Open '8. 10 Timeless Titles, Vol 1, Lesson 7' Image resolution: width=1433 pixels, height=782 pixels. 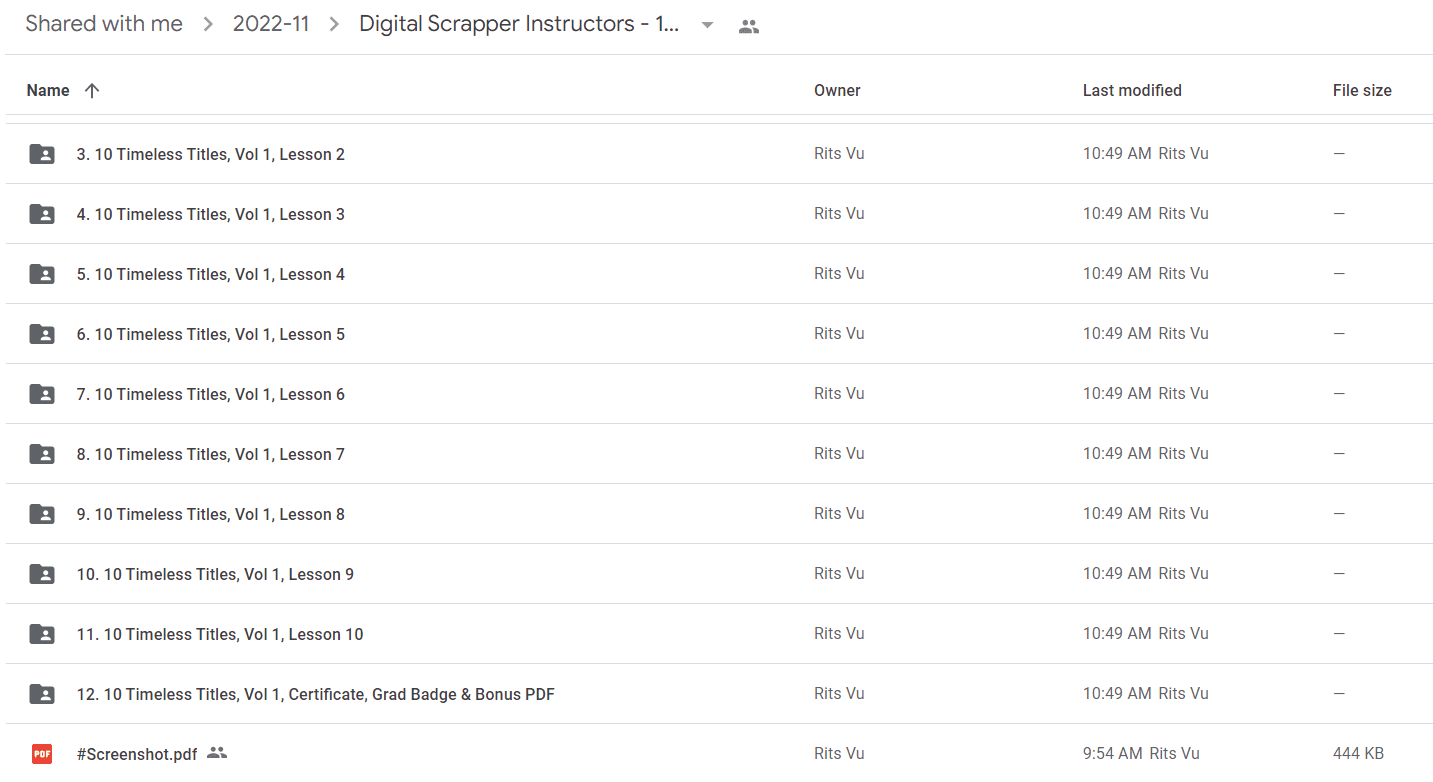click(211, 454)
